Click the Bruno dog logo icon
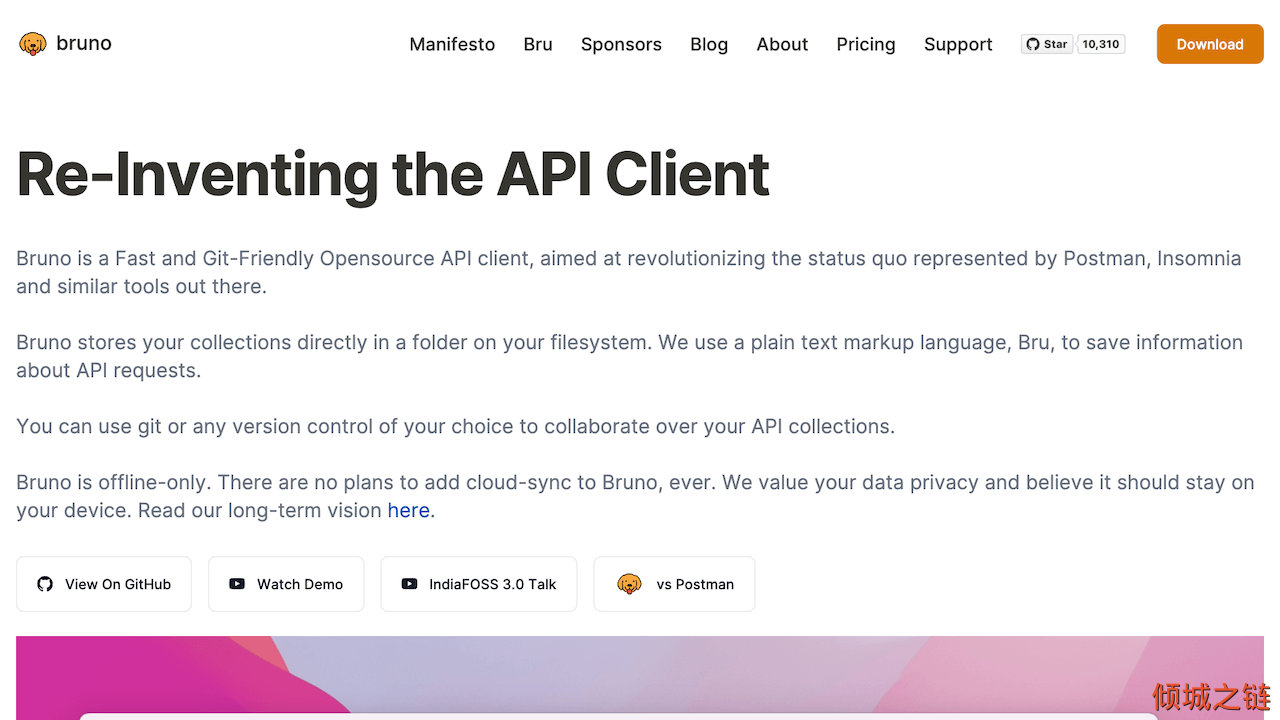This screenshot has height=720, width=1280. click(33, 44)
